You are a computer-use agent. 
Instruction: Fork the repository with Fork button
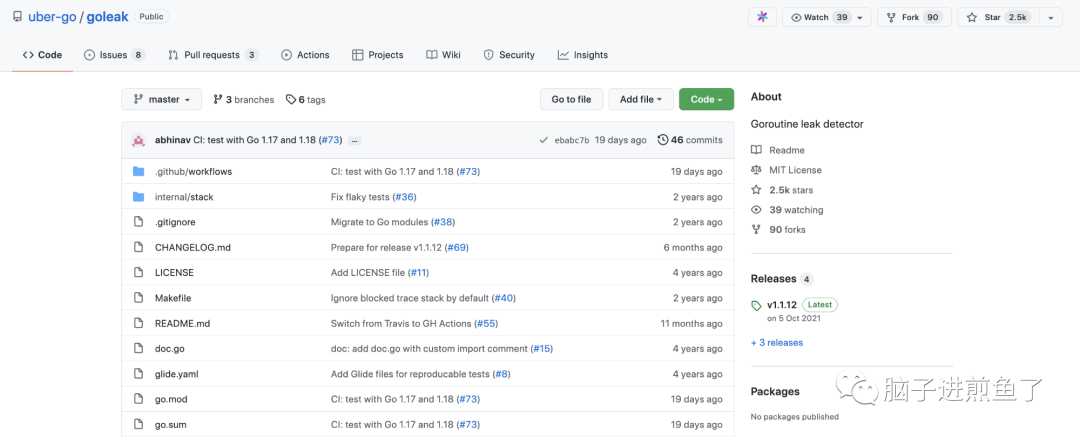(914, 17)
